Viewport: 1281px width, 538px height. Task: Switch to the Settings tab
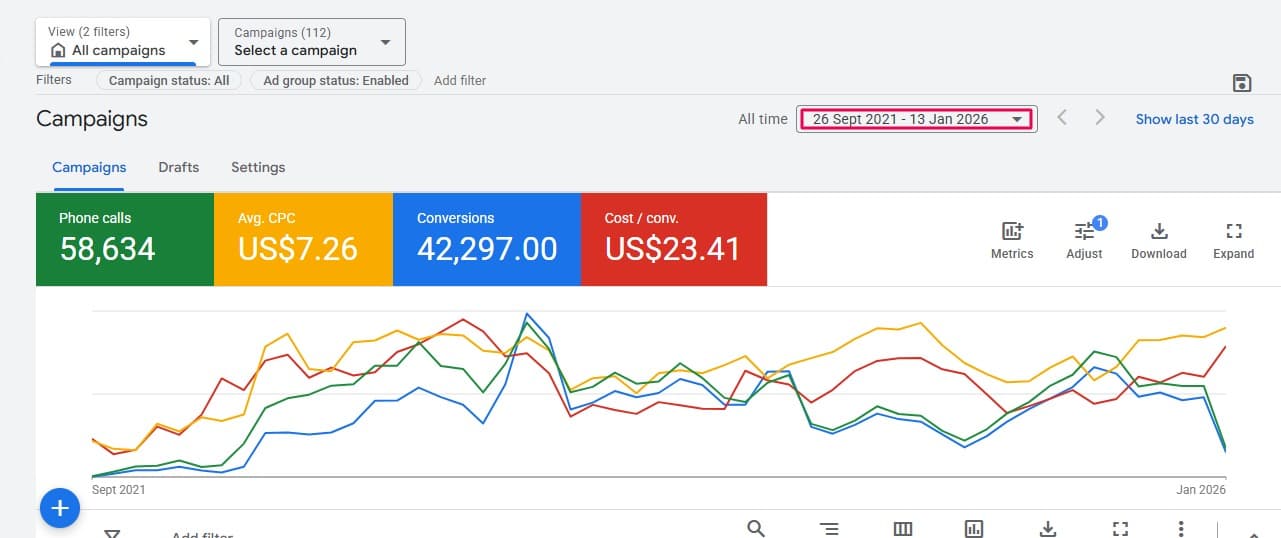click(258, 167)
